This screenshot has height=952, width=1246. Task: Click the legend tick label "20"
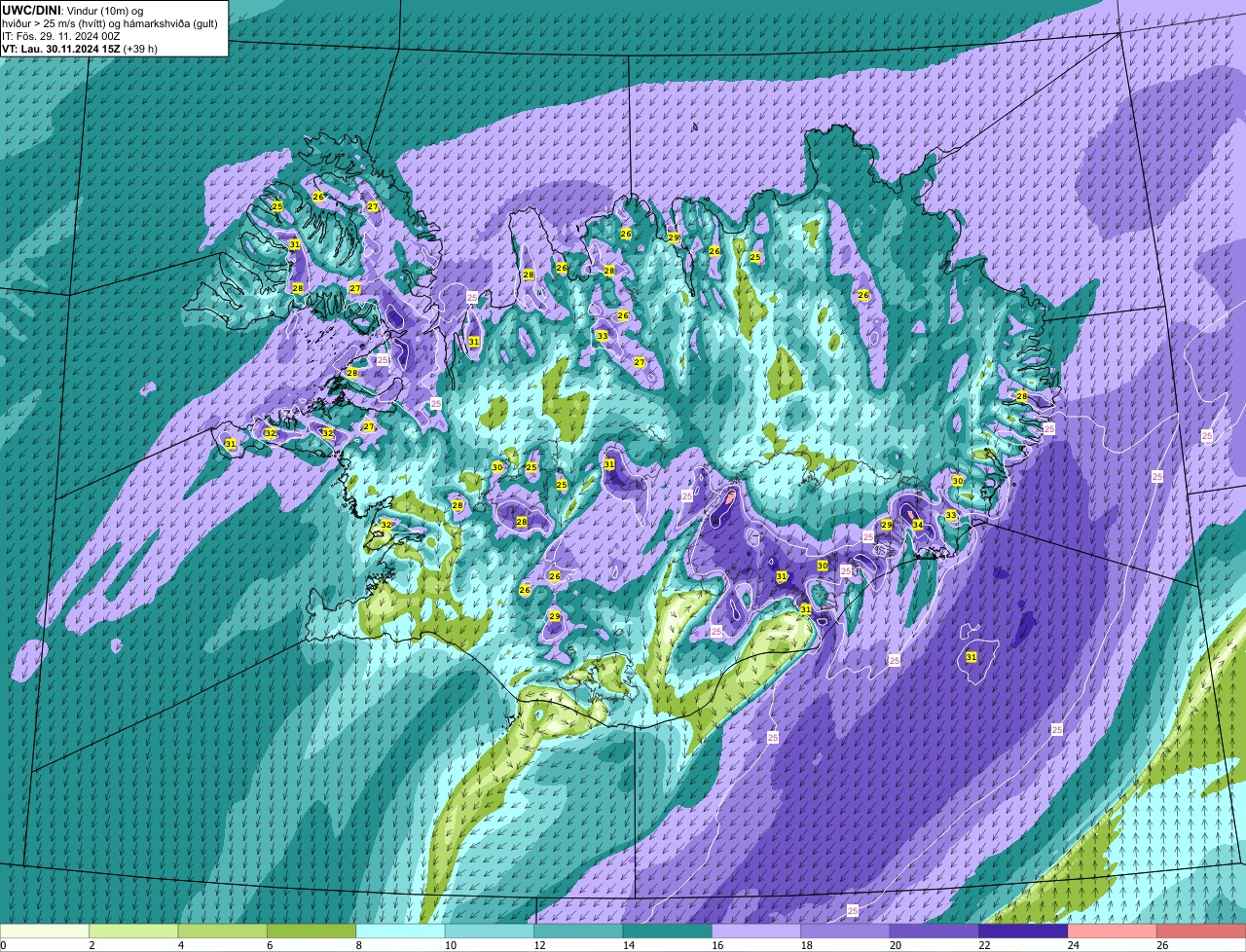[895, 945]
